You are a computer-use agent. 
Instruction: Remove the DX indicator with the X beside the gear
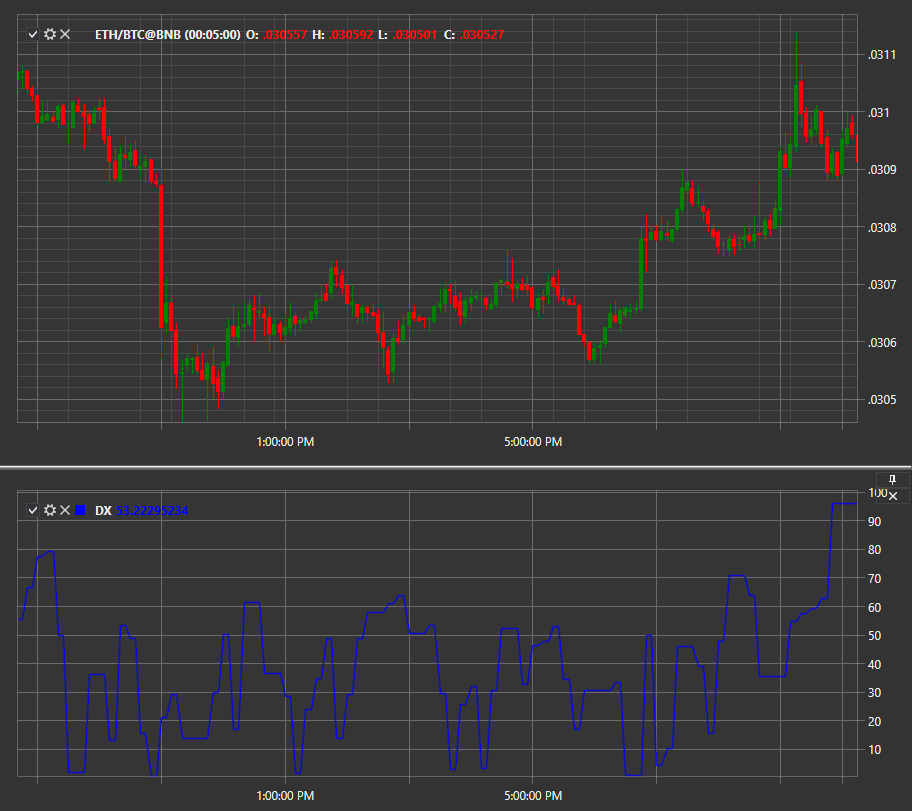point(65,510)
